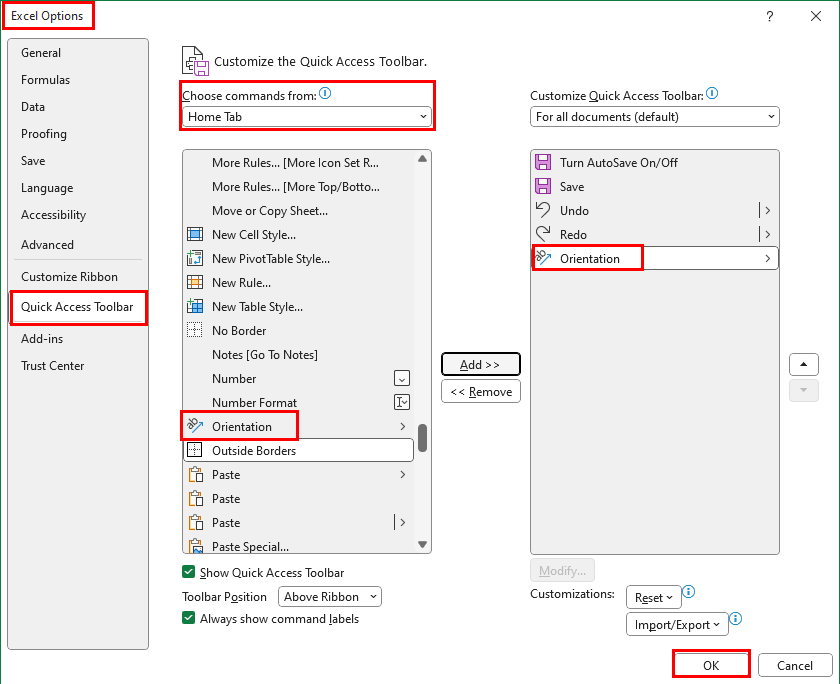This screenshot has height=684, width=840.
Task: Click the Cancel button
Action: tap(795, 665)
